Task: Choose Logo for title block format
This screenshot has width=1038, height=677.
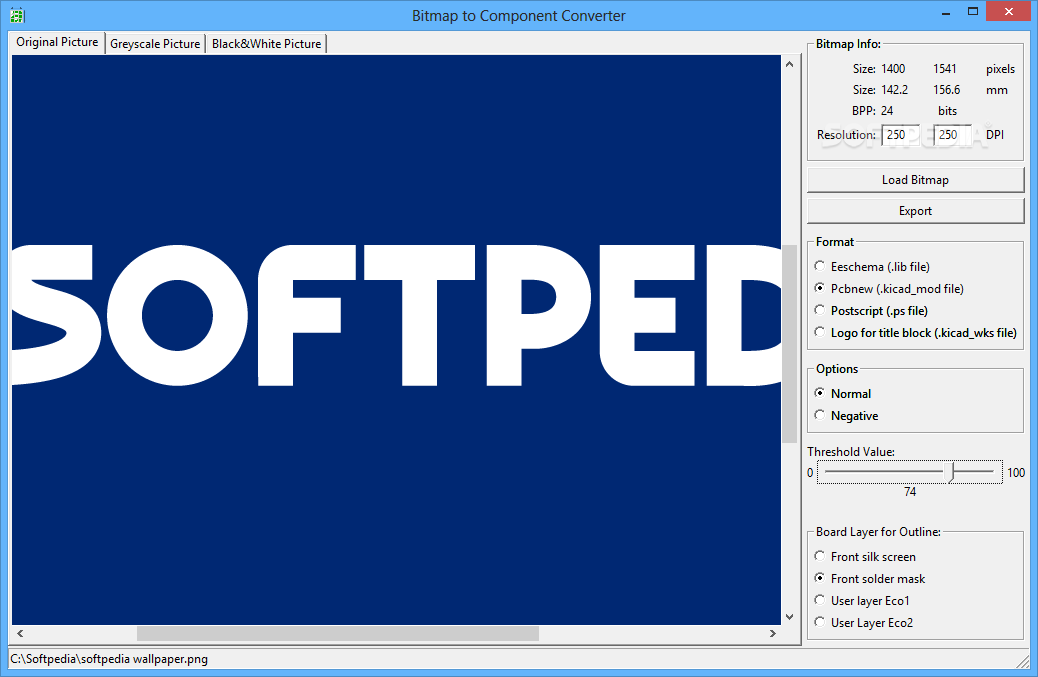Action: pos(916,333)
